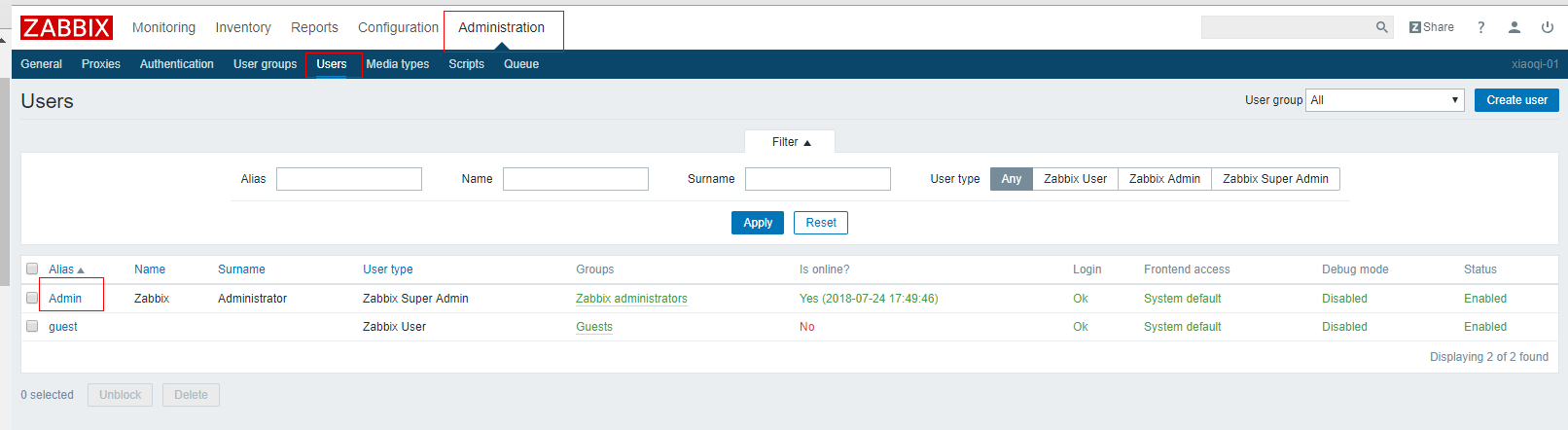Go to Users submenu
The image size is (1568, 430).
coord(332,64)
